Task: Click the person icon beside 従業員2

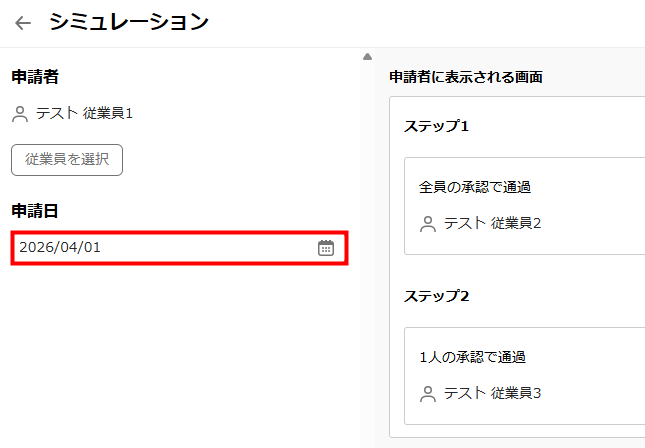Action: [428, 224]
